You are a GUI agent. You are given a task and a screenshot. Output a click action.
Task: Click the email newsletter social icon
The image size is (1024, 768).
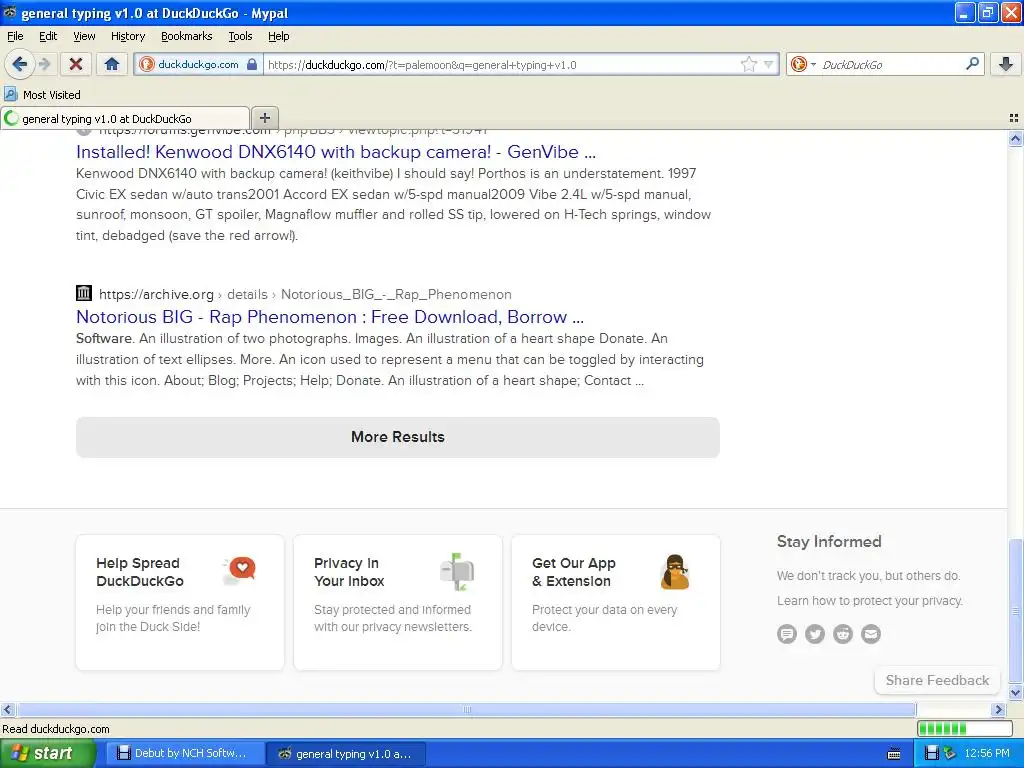point(871,633)
